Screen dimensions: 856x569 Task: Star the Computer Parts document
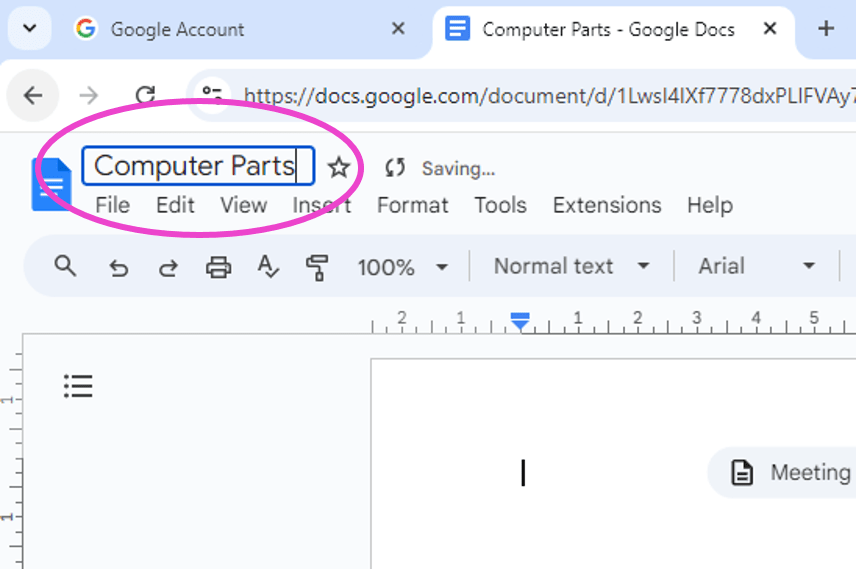(x=339, y=167)
